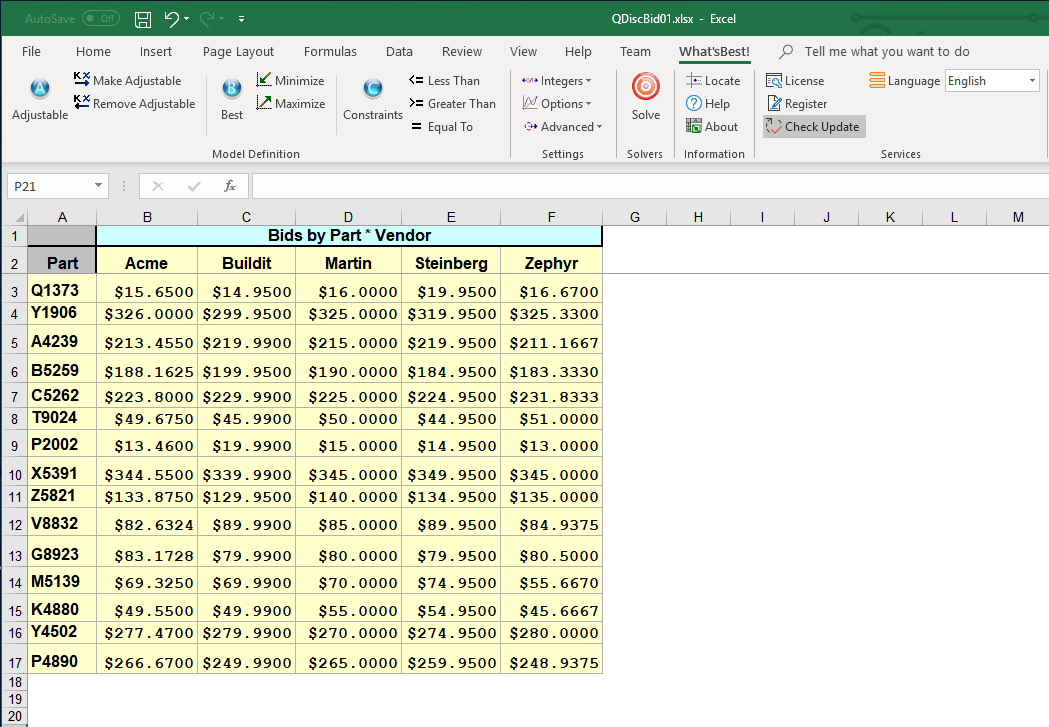Open the redo history dropdown arrow
Viewport: 1049px width, 727px height.
coord(221,19)
